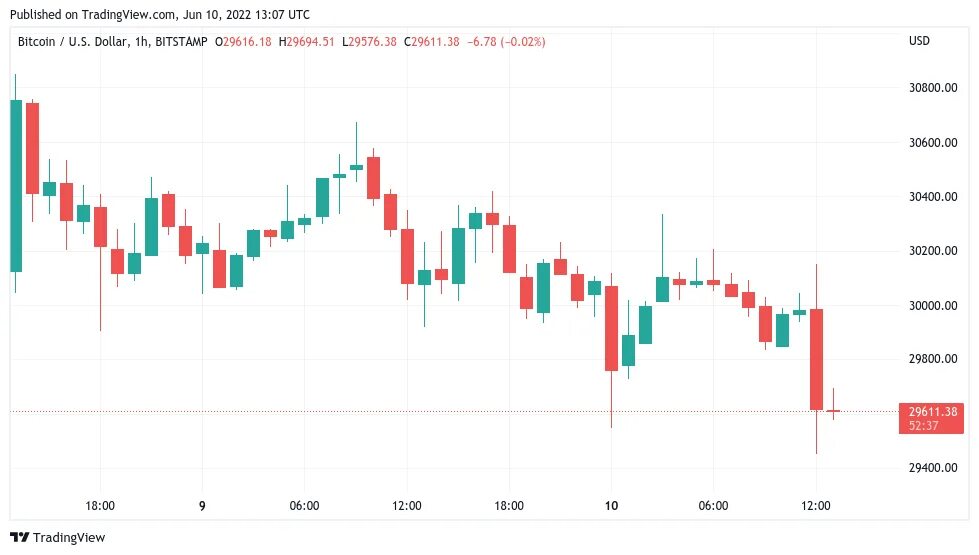This screenshot has height=555, width=979.
Task: Click the 52:37 candle countdown timer
Action: (x=923, y=426)
